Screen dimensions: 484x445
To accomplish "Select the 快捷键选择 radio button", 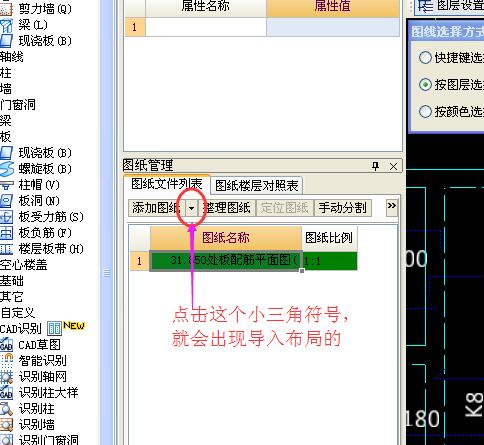I will point(425,57).
